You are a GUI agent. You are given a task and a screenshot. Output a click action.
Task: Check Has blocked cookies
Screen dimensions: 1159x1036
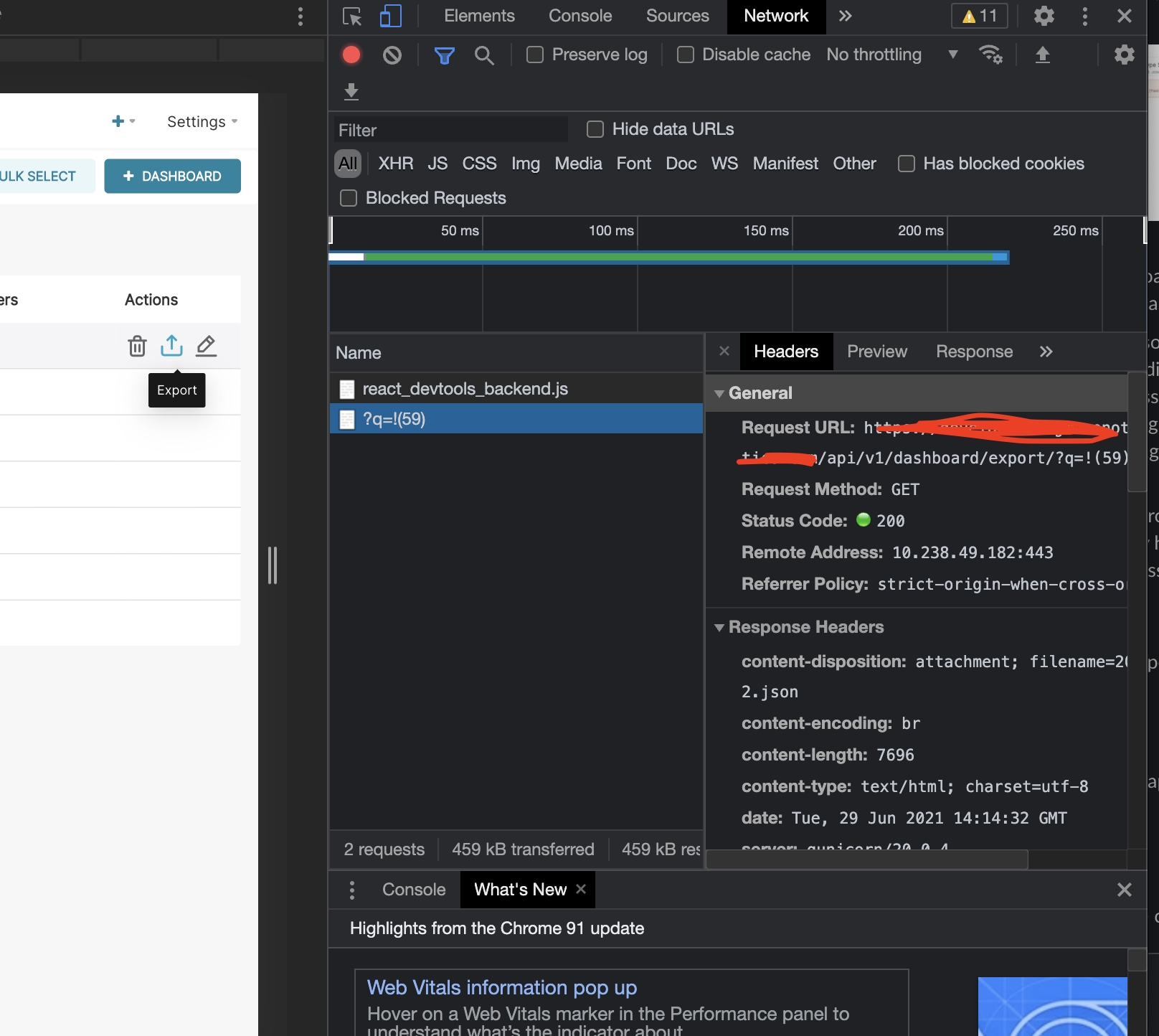click(907, 164)
